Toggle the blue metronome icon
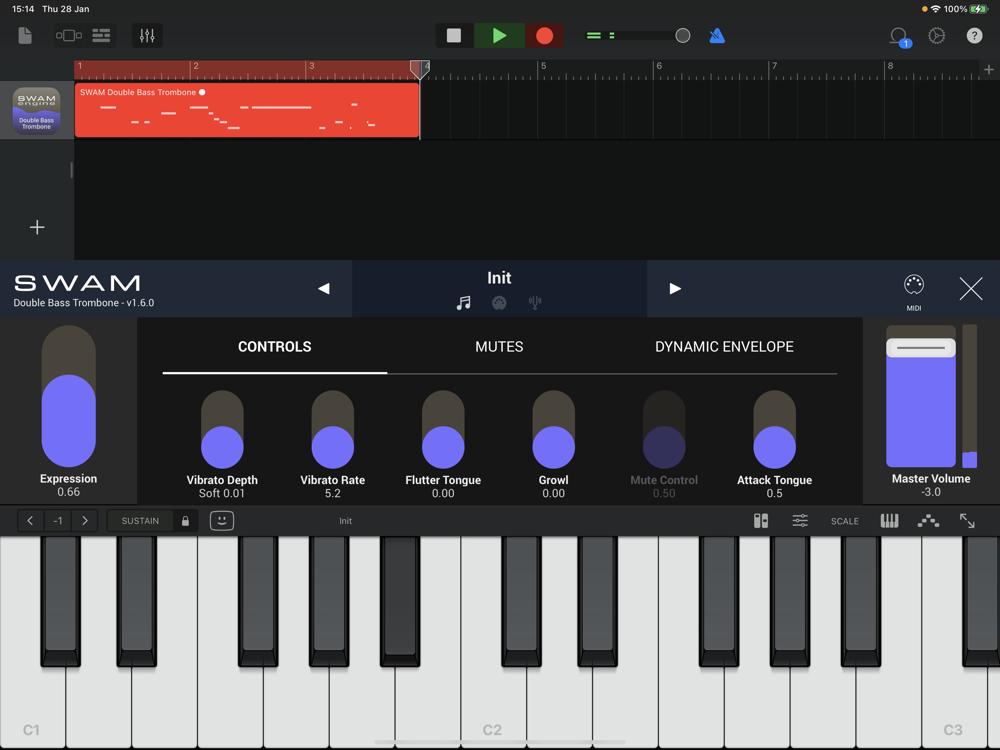 pyautogui.click(x=717, y=36)
